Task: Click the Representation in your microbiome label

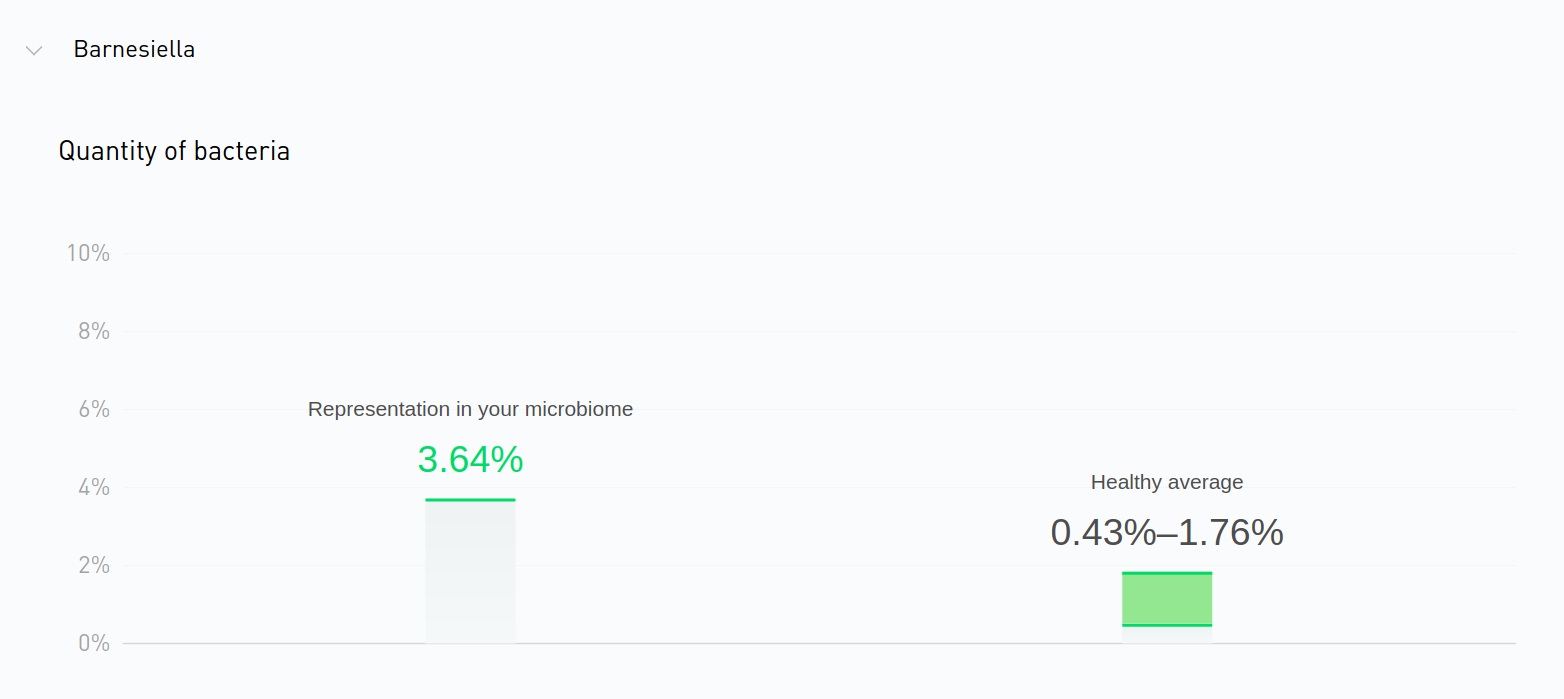Action: (470, 409)
